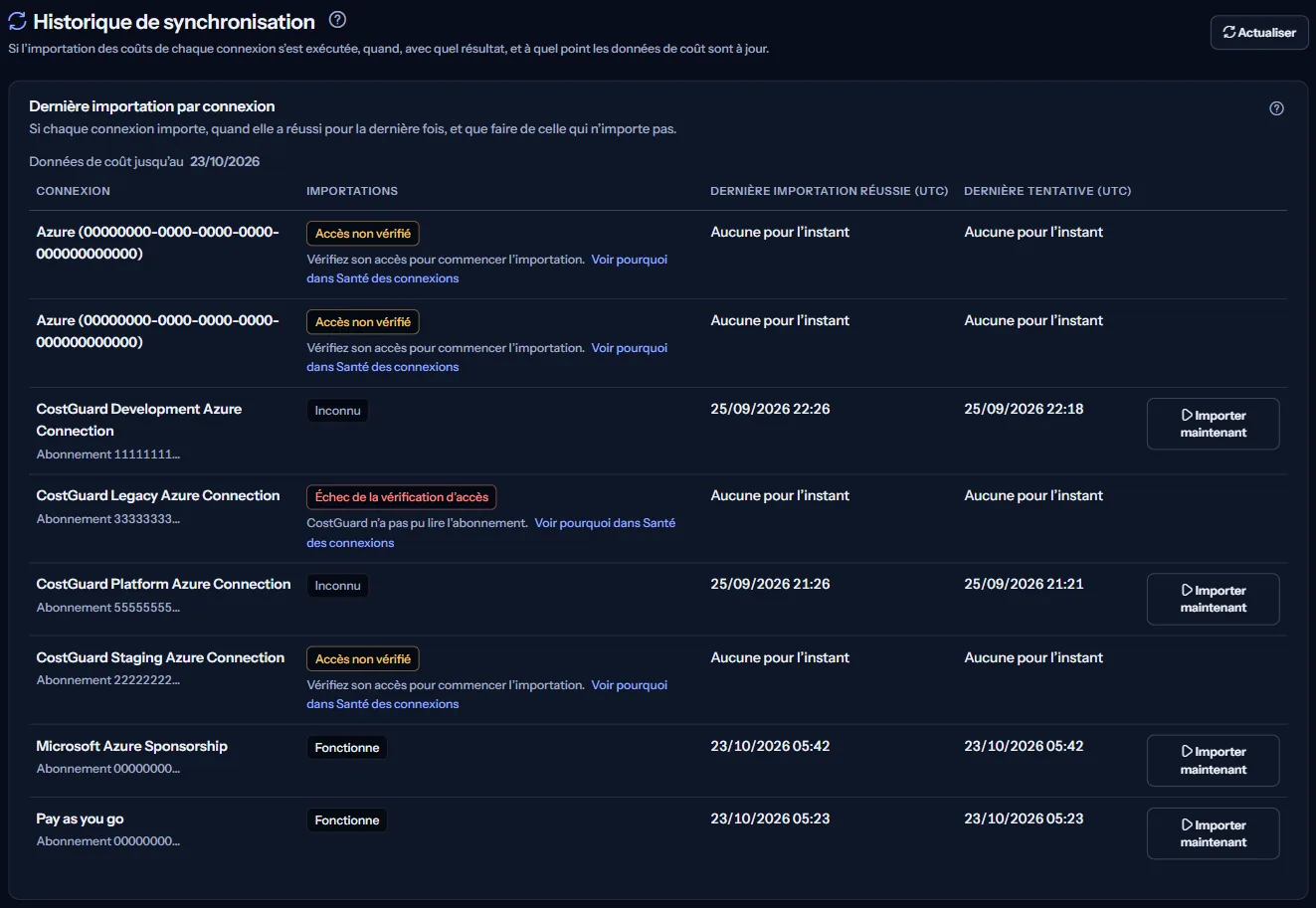
Task: Click Microsoft Azure Sponsorship's last successful import timestamp
Action: point(770,746)
